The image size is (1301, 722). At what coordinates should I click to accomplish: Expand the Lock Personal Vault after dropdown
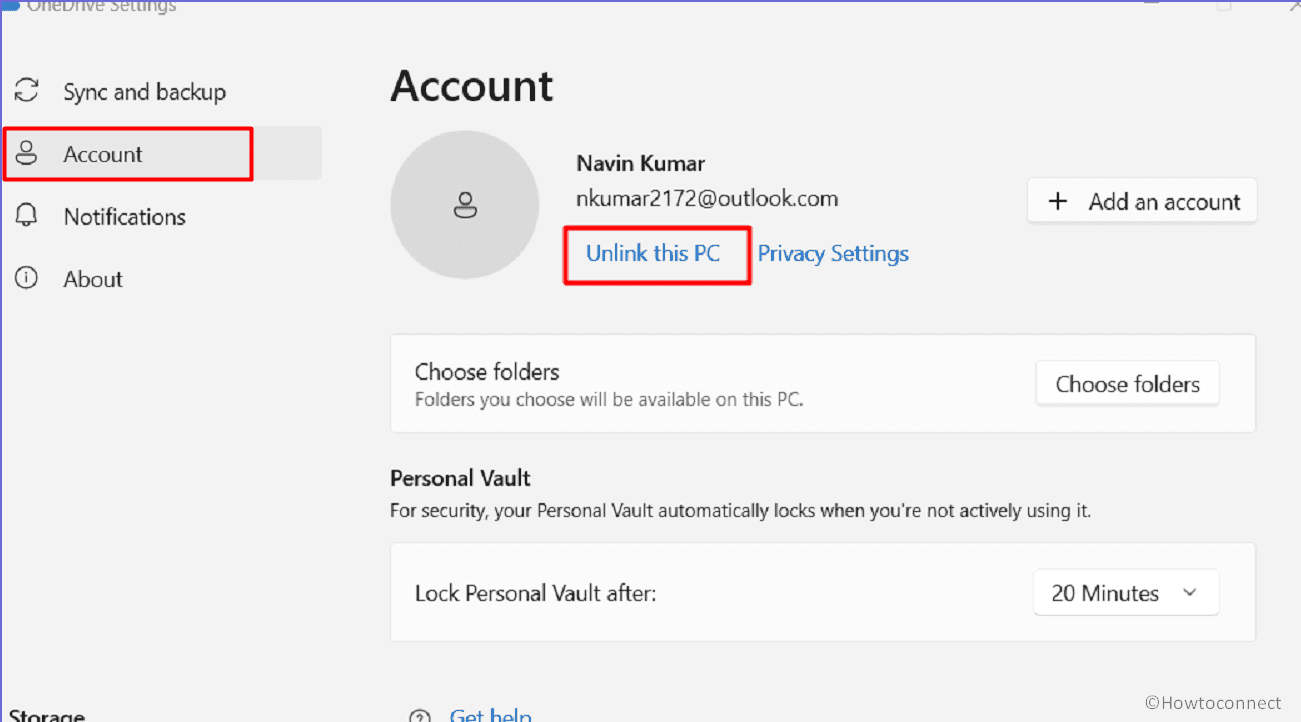pyautogui.click(x=1126, y=593)
